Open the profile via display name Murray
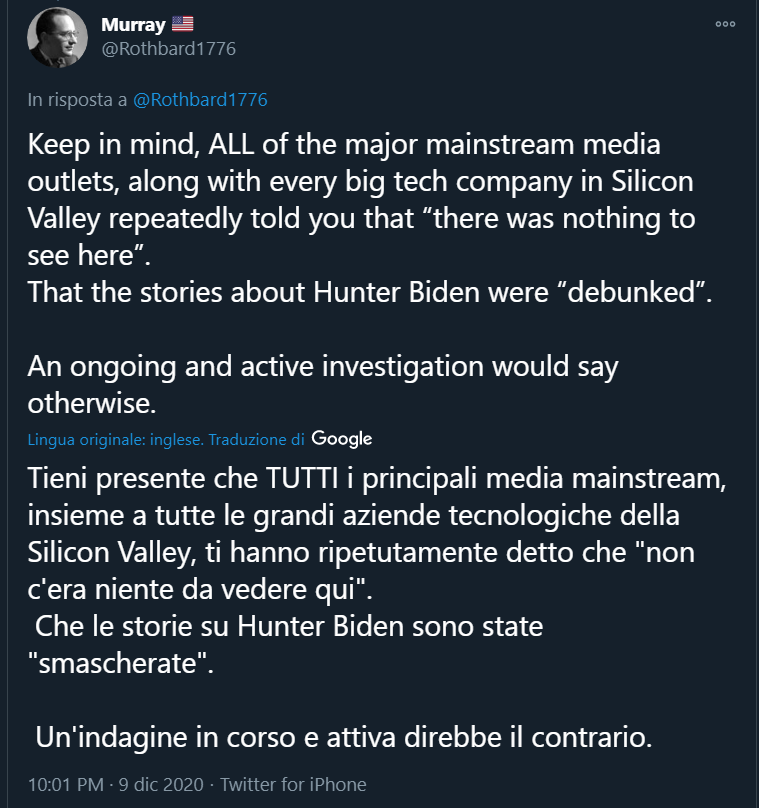The height and width of the screenshot is (808, 759). [x=133, y=24]
